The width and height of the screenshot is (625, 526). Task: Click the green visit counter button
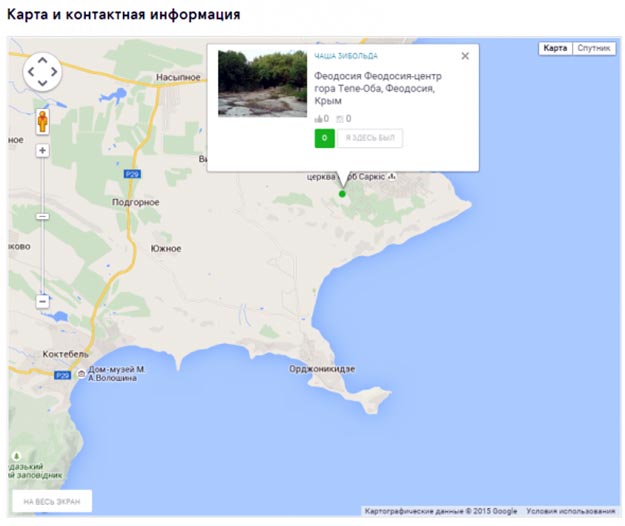[x=324, y=138]
